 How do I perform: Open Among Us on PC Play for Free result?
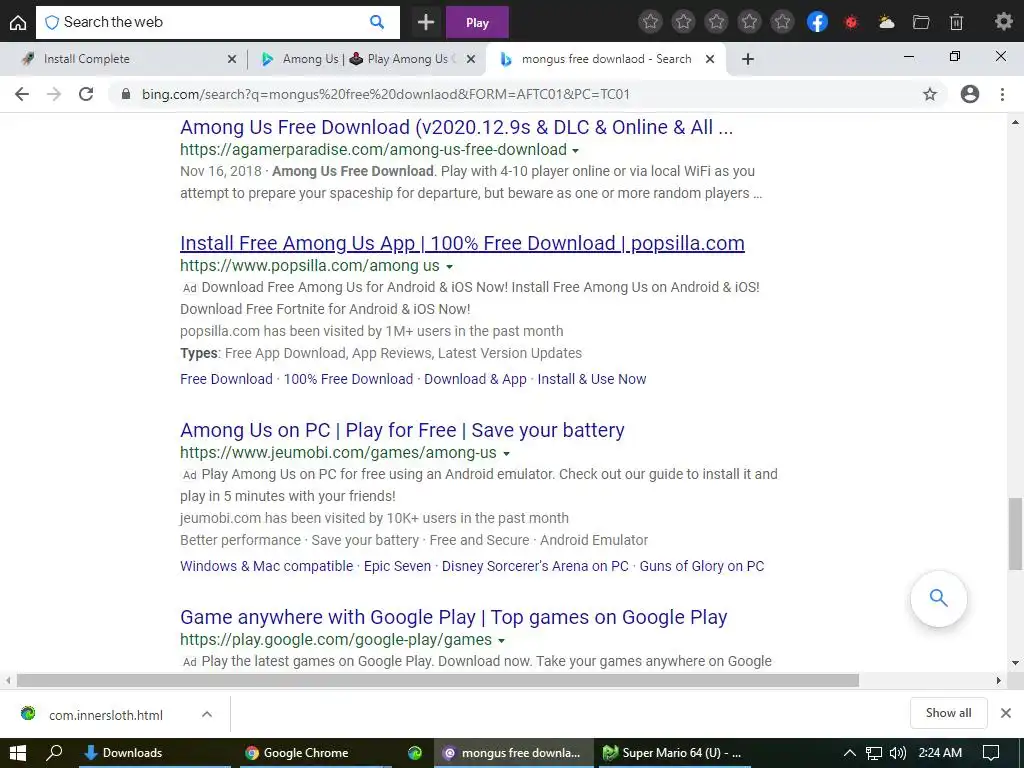(402, 430)
